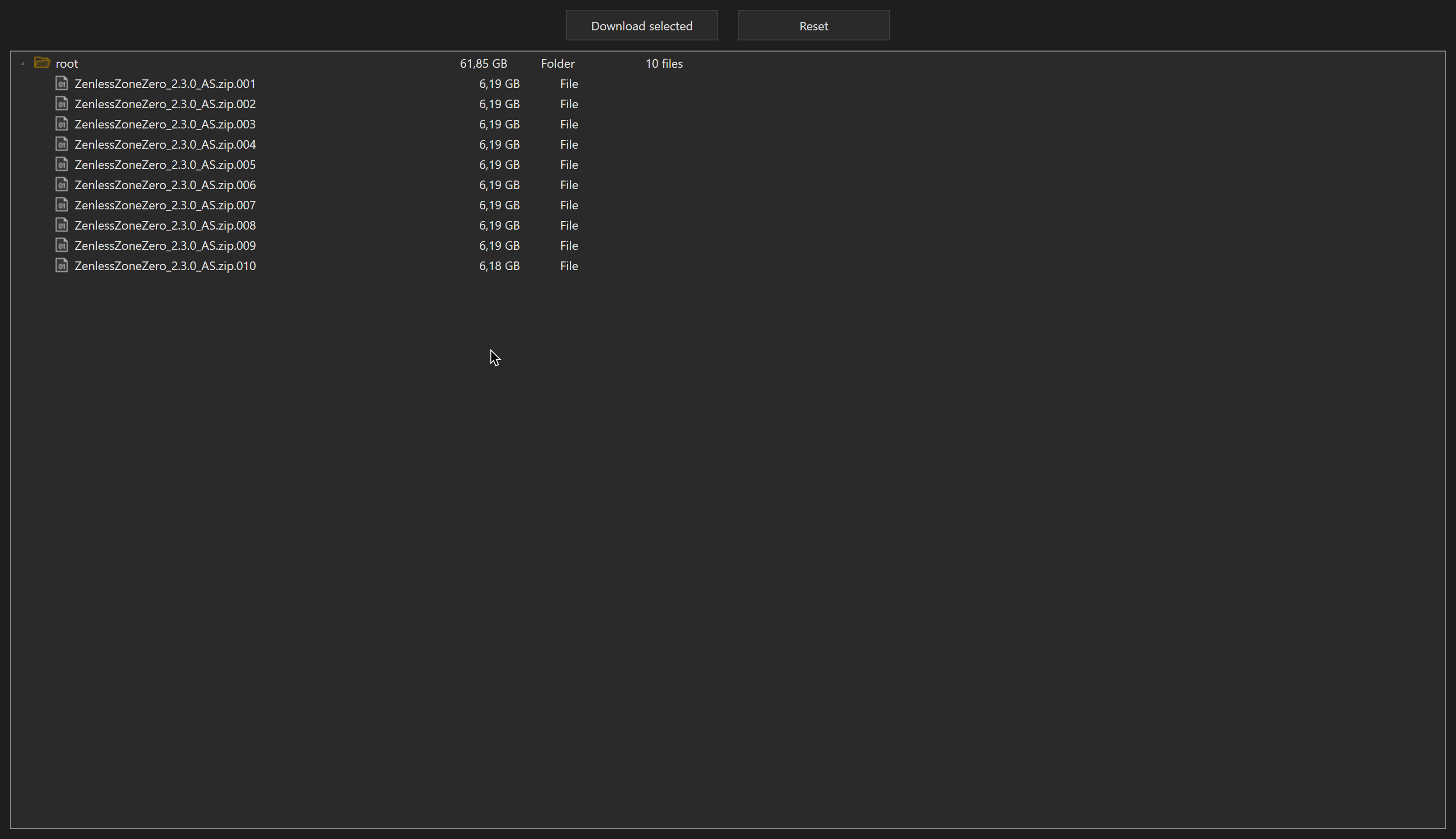Select ZenlessZoneZero_2.3.0_AS.zip.006 file name
This screenshot has width=1456, height=839.
coord(165,185)
